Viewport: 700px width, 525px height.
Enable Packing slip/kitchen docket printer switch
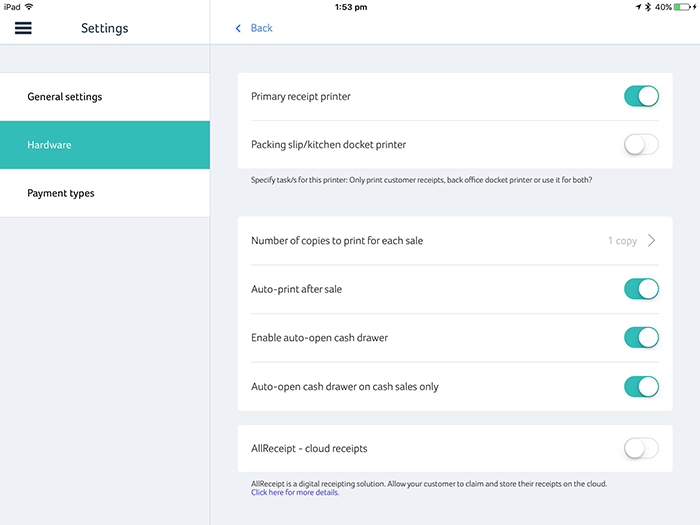(641, 145)
